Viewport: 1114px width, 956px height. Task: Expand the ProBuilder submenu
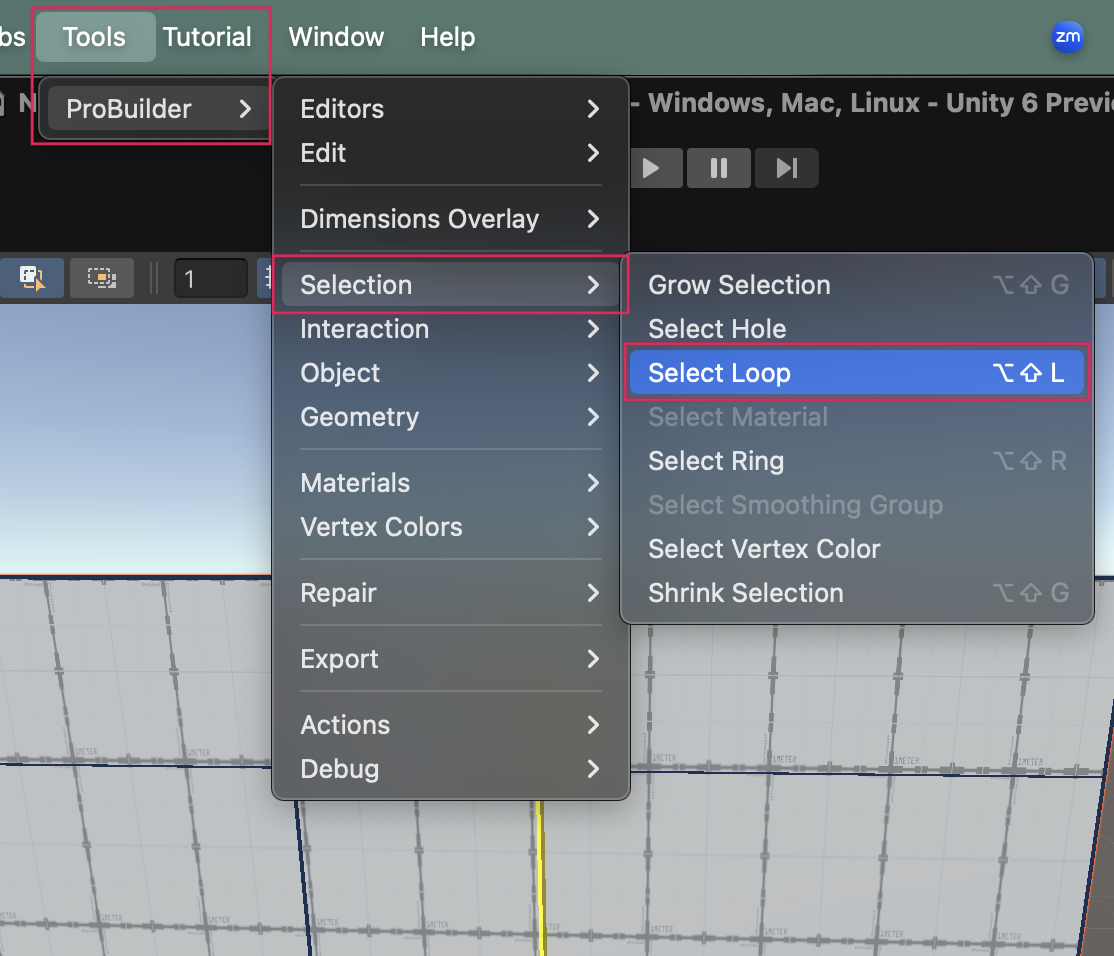159,109
